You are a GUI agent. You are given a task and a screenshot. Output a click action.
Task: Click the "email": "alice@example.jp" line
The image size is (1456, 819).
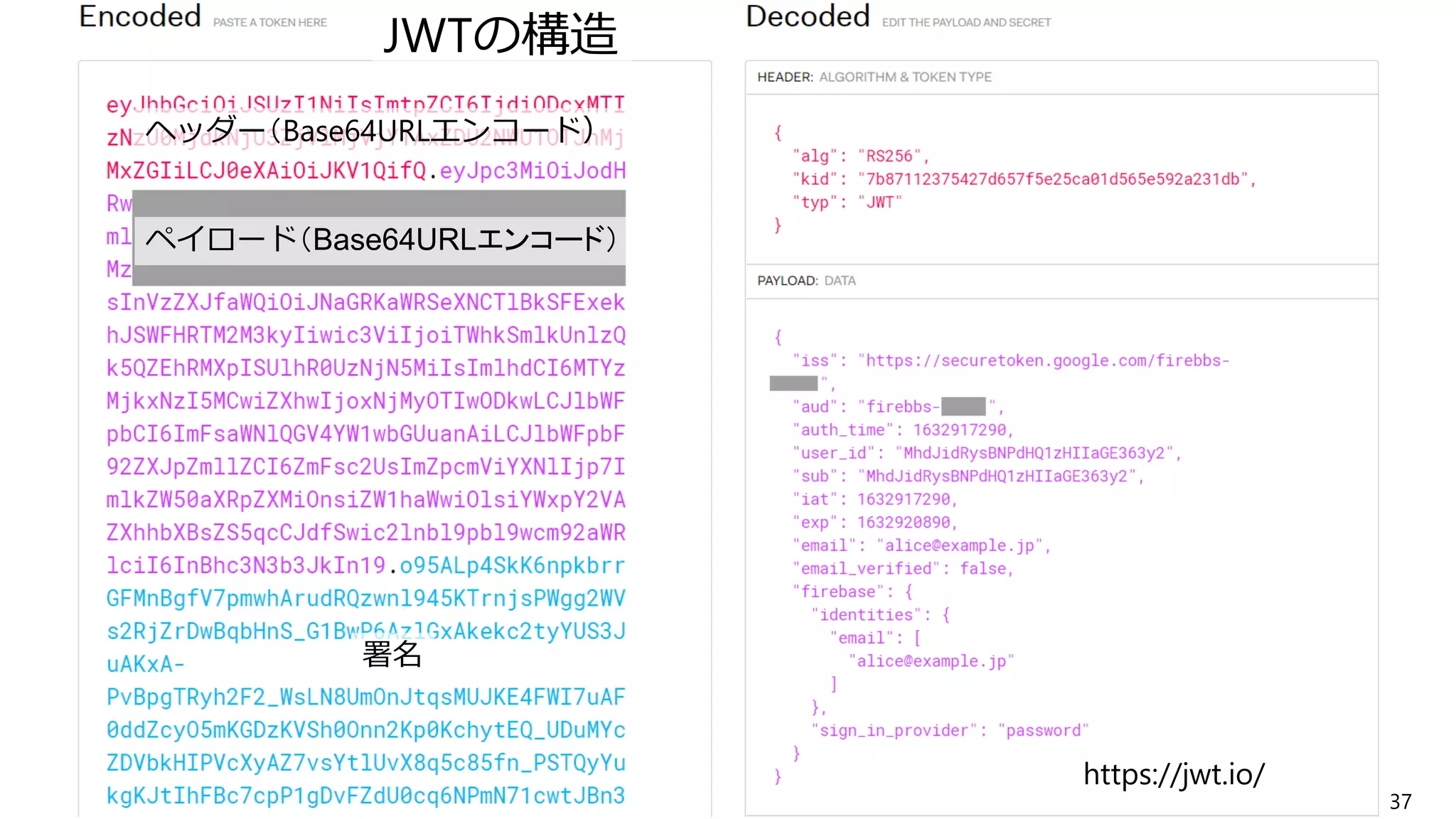tap(921, 545)
